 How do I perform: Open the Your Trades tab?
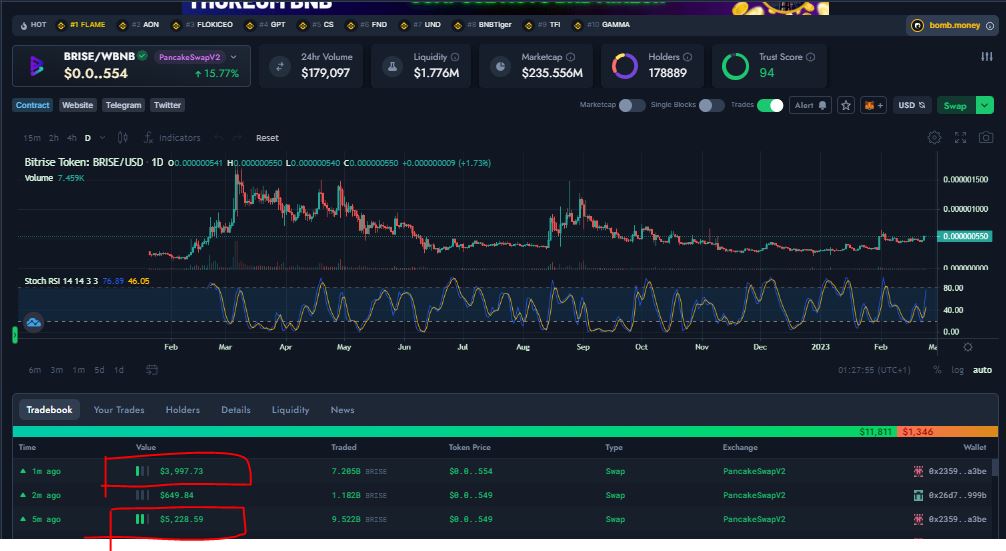(x=119, y=409)
